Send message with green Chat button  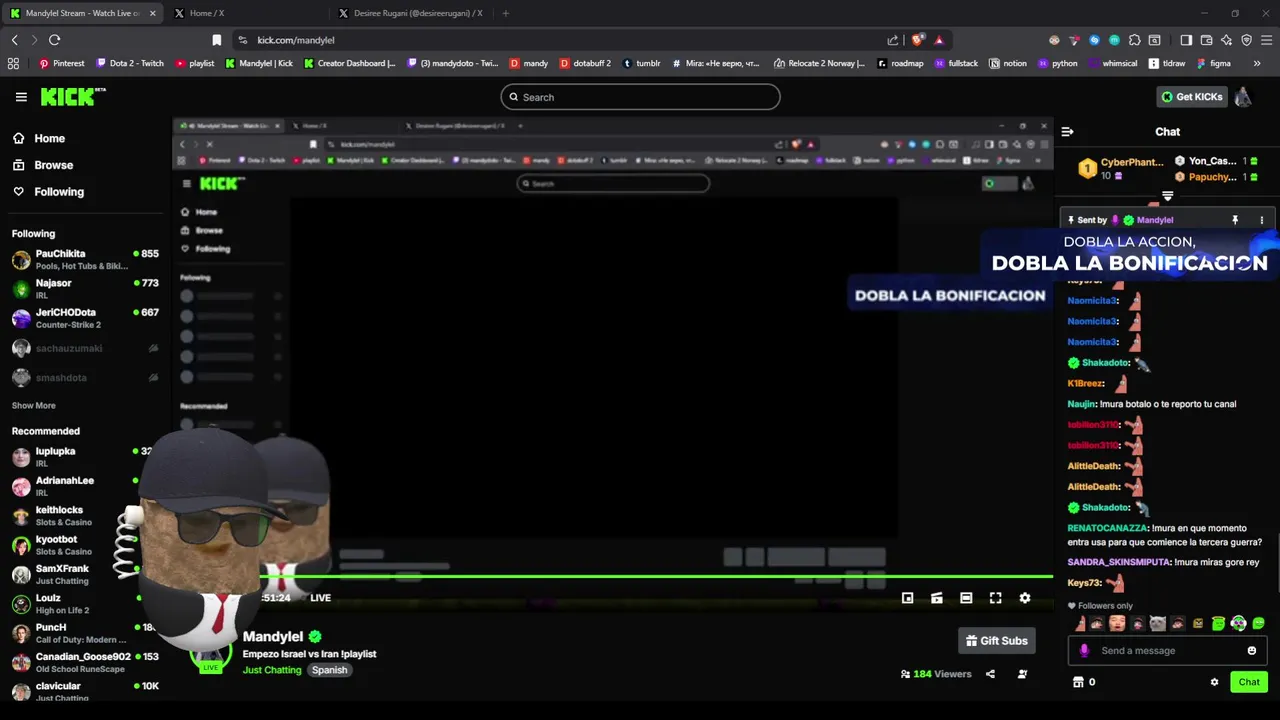[x=1249, y=682]
